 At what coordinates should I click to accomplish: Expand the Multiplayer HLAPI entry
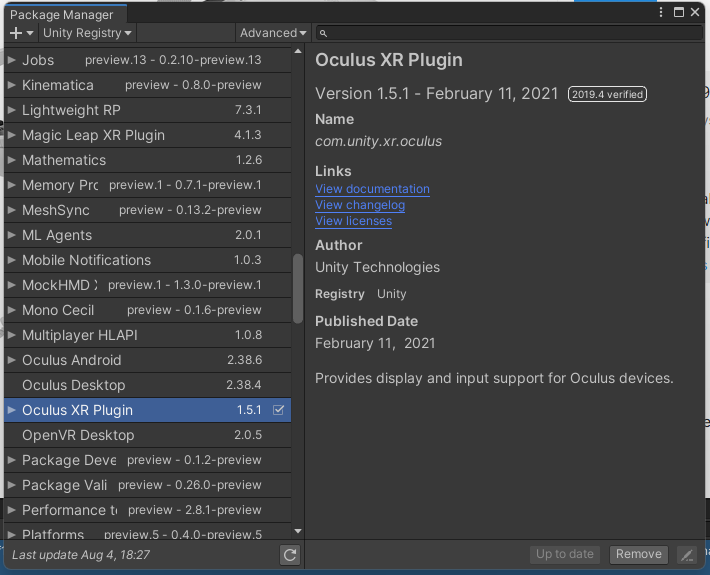pyautogui.click(x=12, y=335)
